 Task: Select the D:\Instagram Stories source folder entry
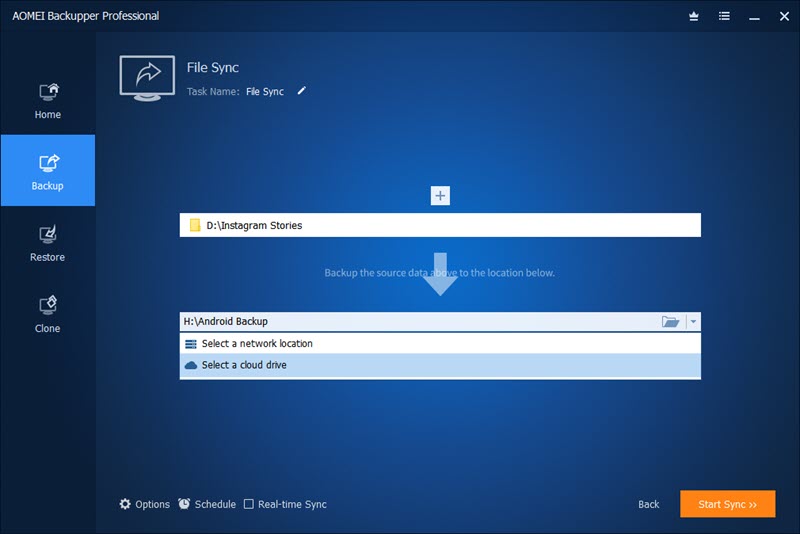(x=440, y=225)
